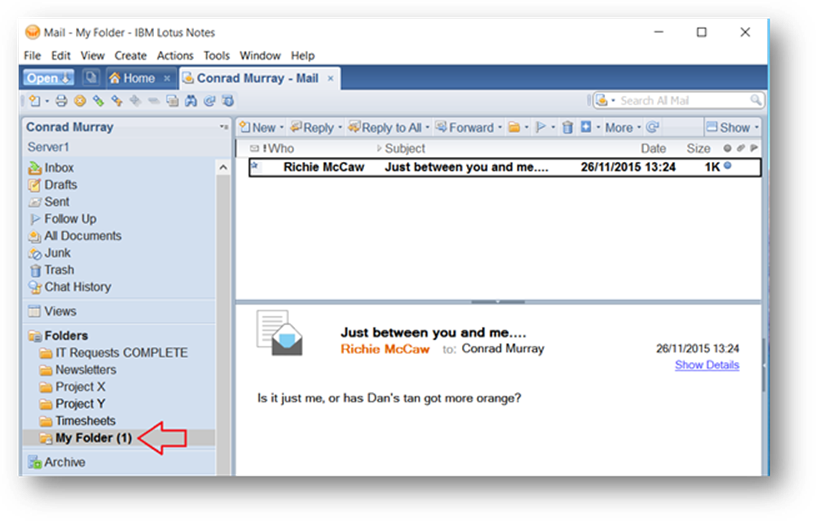Click the new message icon in top toolbar
The image size is (816, 521).
(x=35, y=100)
